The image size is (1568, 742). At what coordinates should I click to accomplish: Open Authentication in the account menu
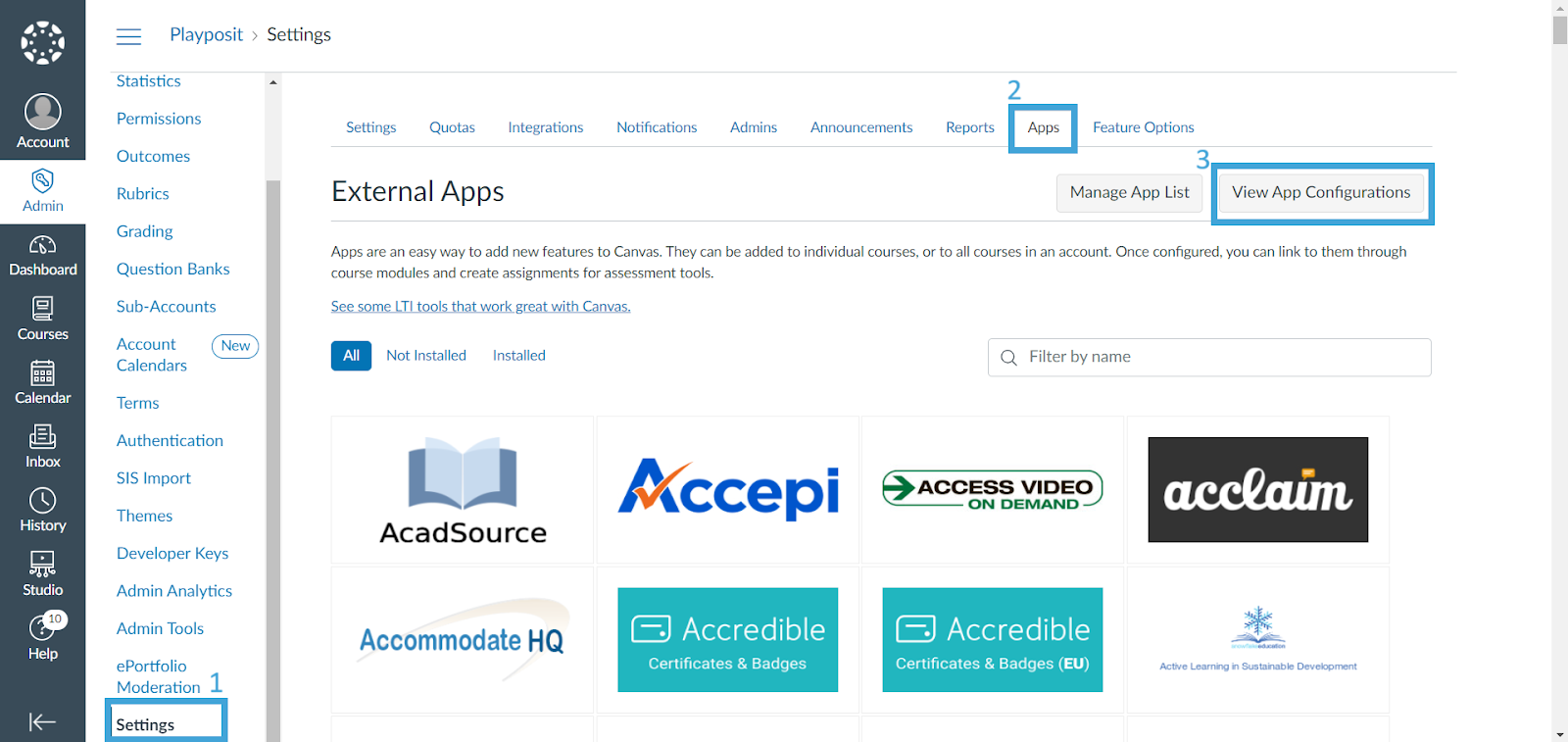point(171,441)
